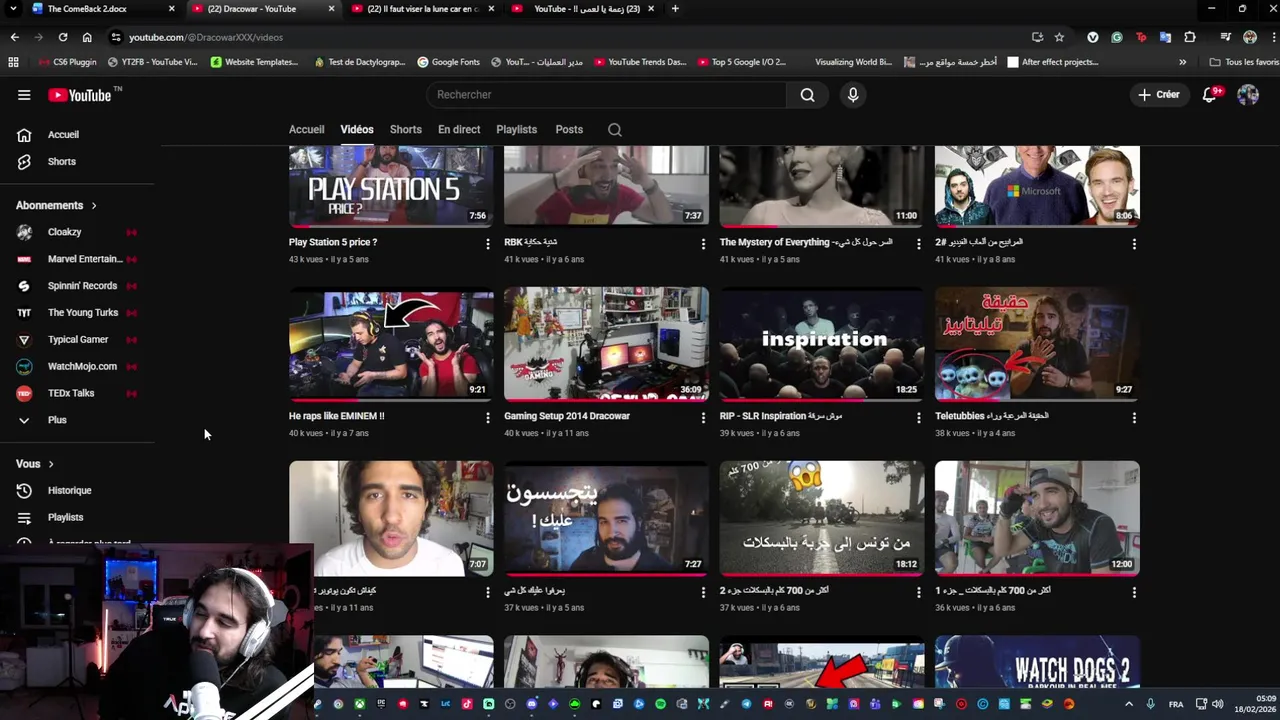The height and width of the screenshot is (720, 1280).
Task: Click the Rechercher search field
Action: (x=606, y=95)
